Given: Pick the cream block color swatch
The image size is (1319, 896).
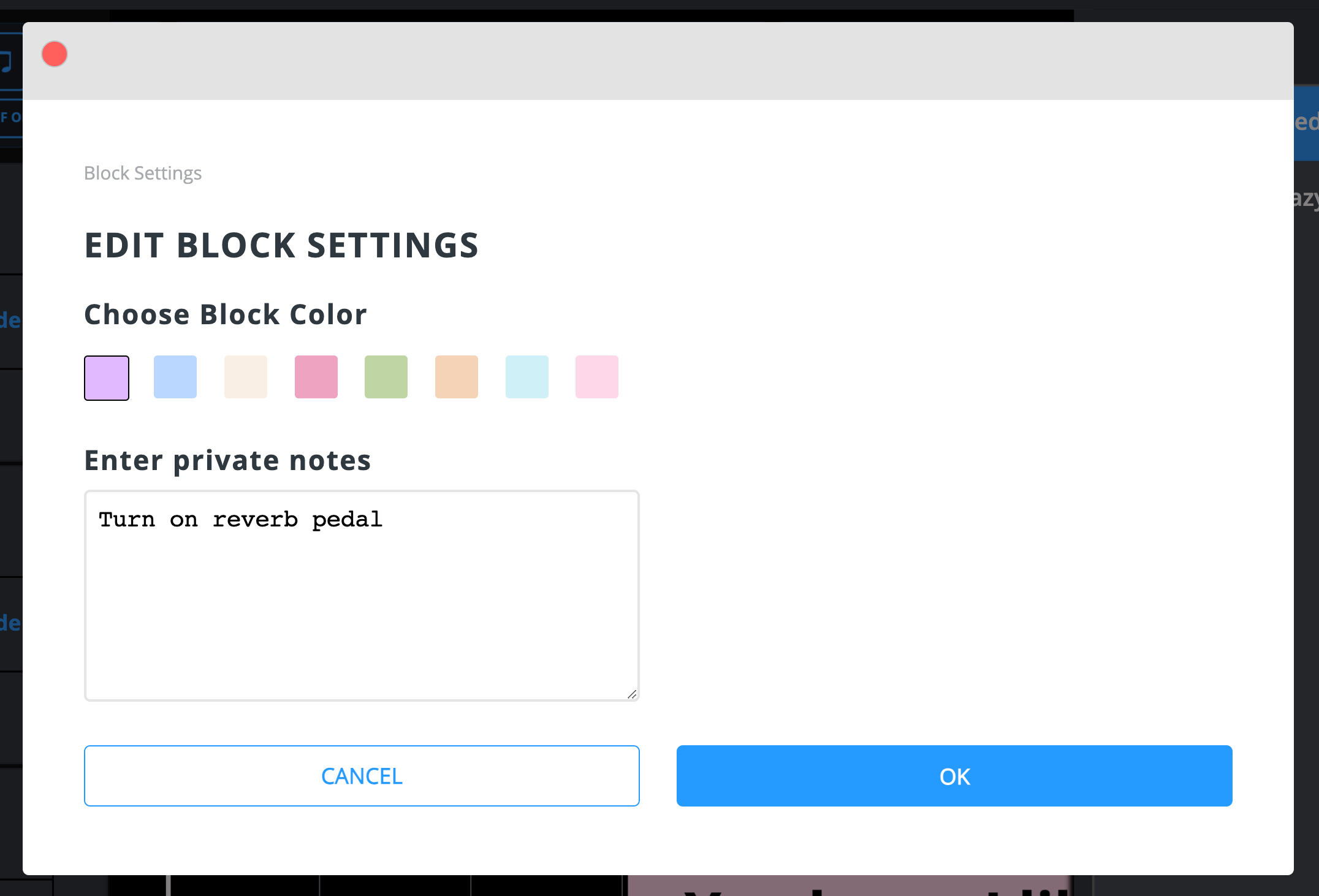Looking at the screenshot, I should click(245, 377).
